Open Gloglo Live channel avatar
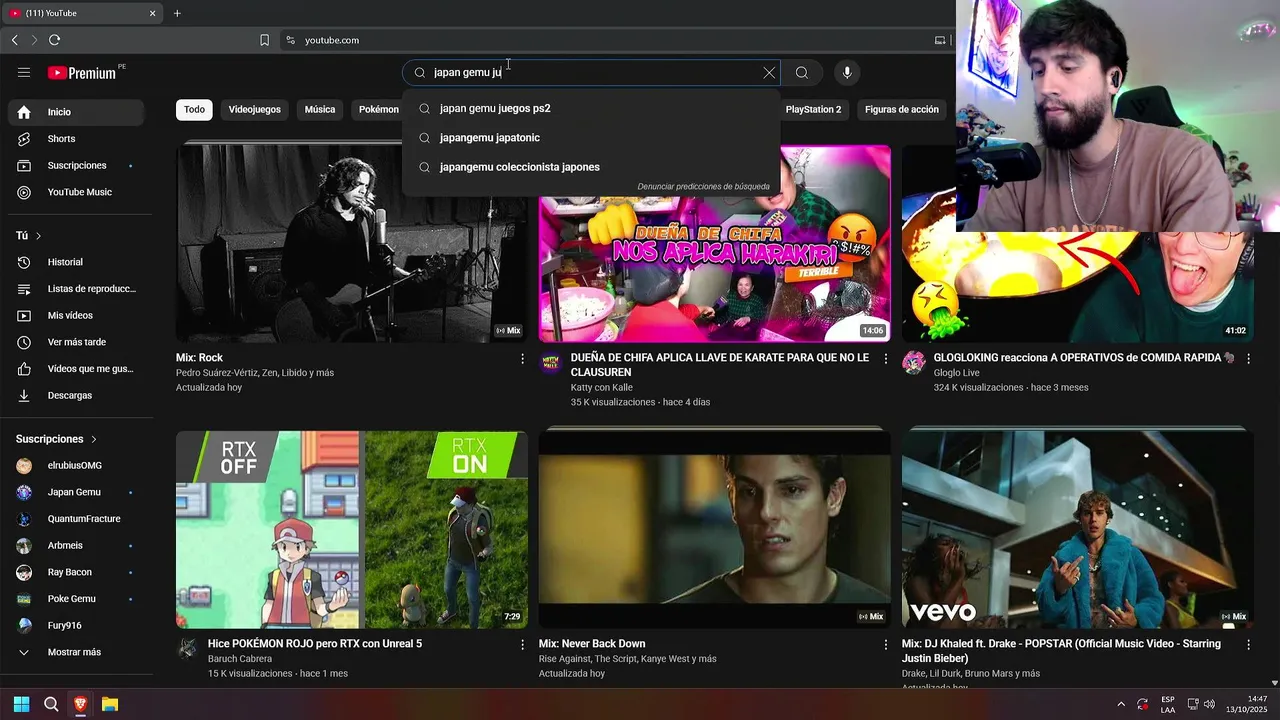Screen dimensions: 1280x720 (914, 362)
